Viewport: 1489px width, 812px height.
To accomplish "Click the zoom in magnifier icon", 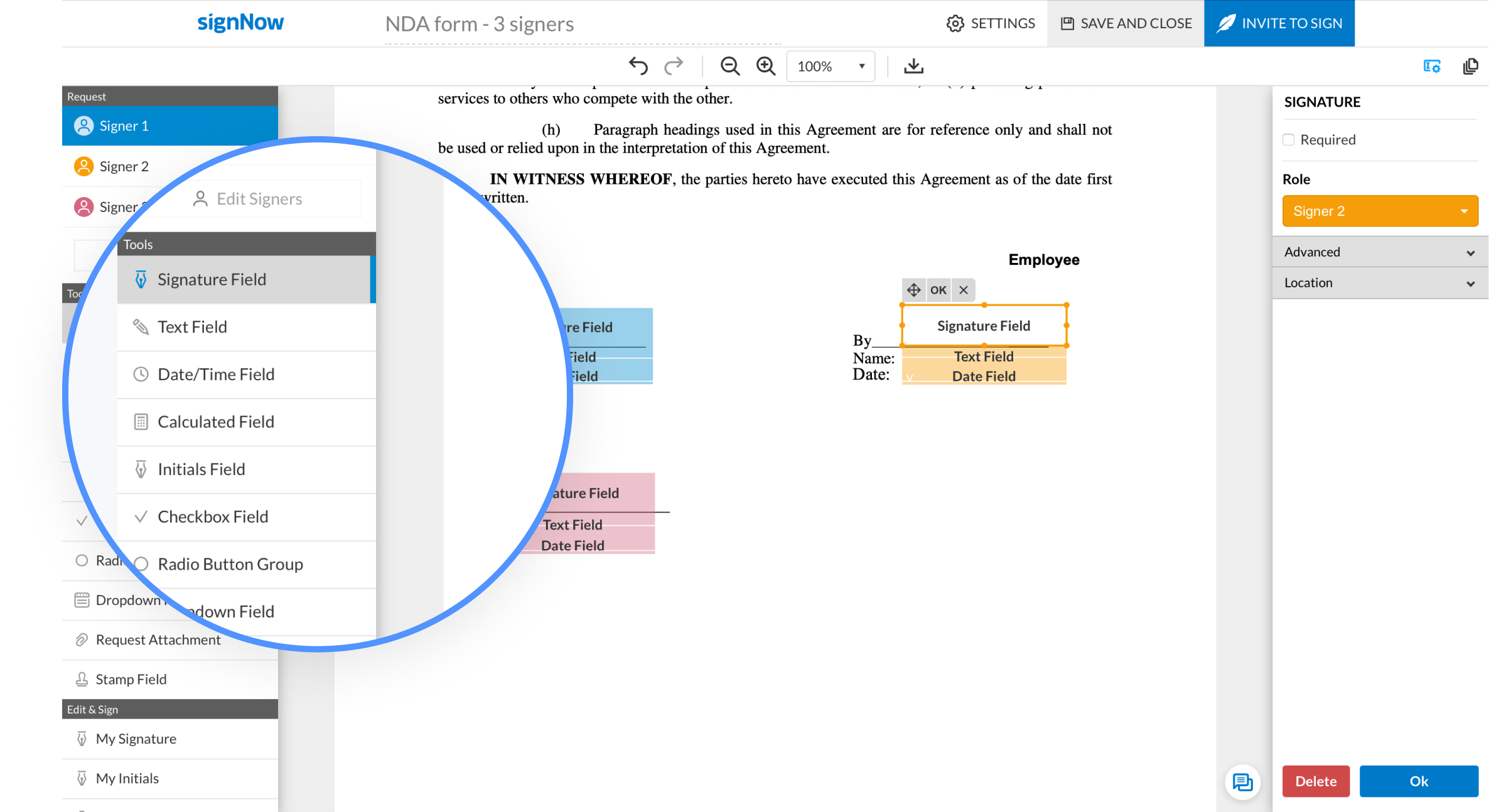I will 765,66.
